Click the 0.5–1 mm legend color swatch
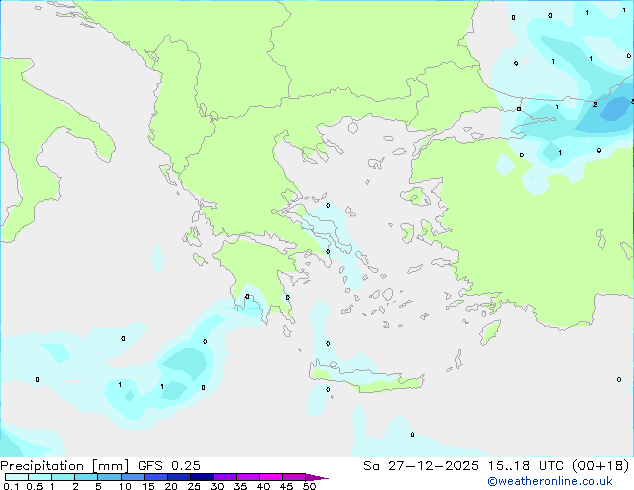The width and height of the screenshot is (634, 490). click(40, 477)
